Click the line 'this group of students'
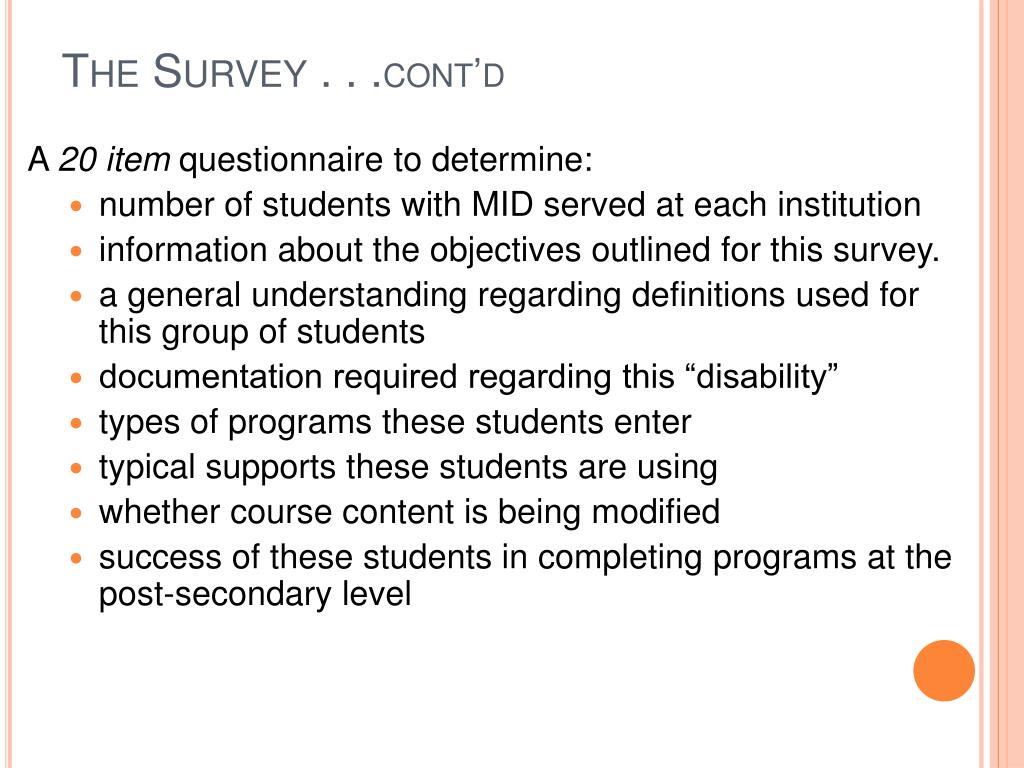 click(262, 332)
